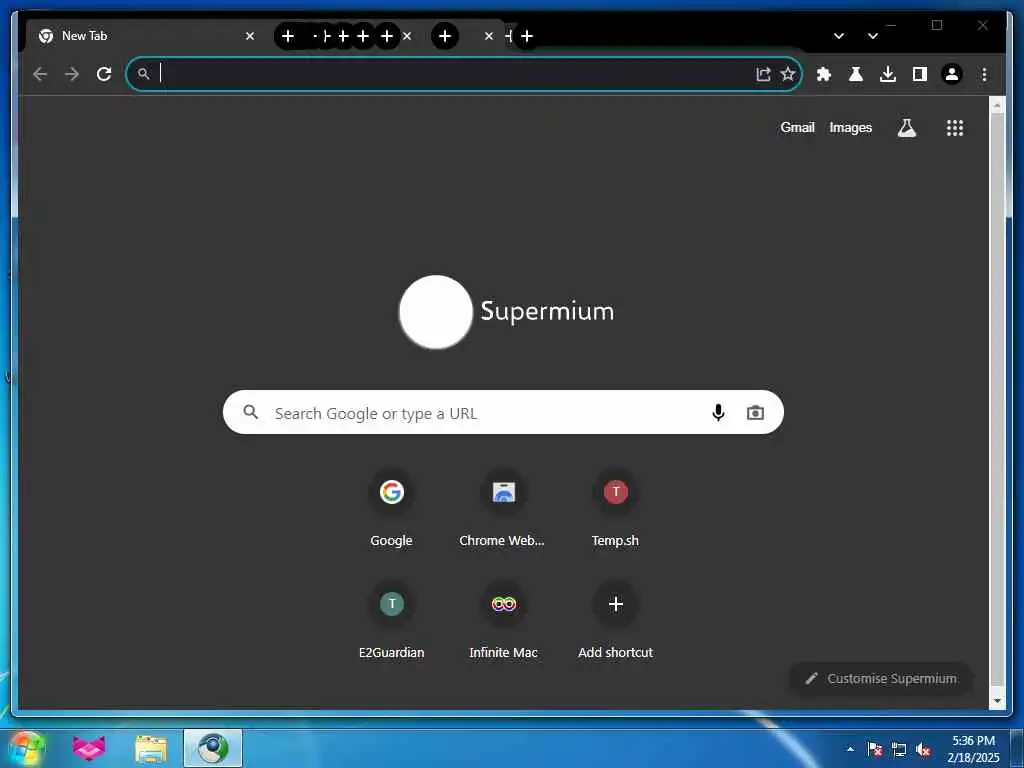Open the network tray icon
Viewport: 1024px width, 768px height.
(899, 749)
